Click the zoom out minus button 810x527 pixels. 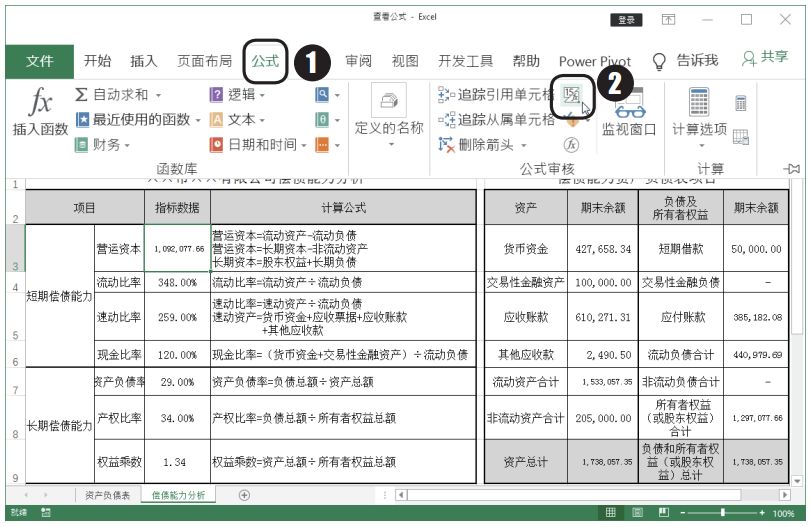pyautogui.click(x=683, y=513)
